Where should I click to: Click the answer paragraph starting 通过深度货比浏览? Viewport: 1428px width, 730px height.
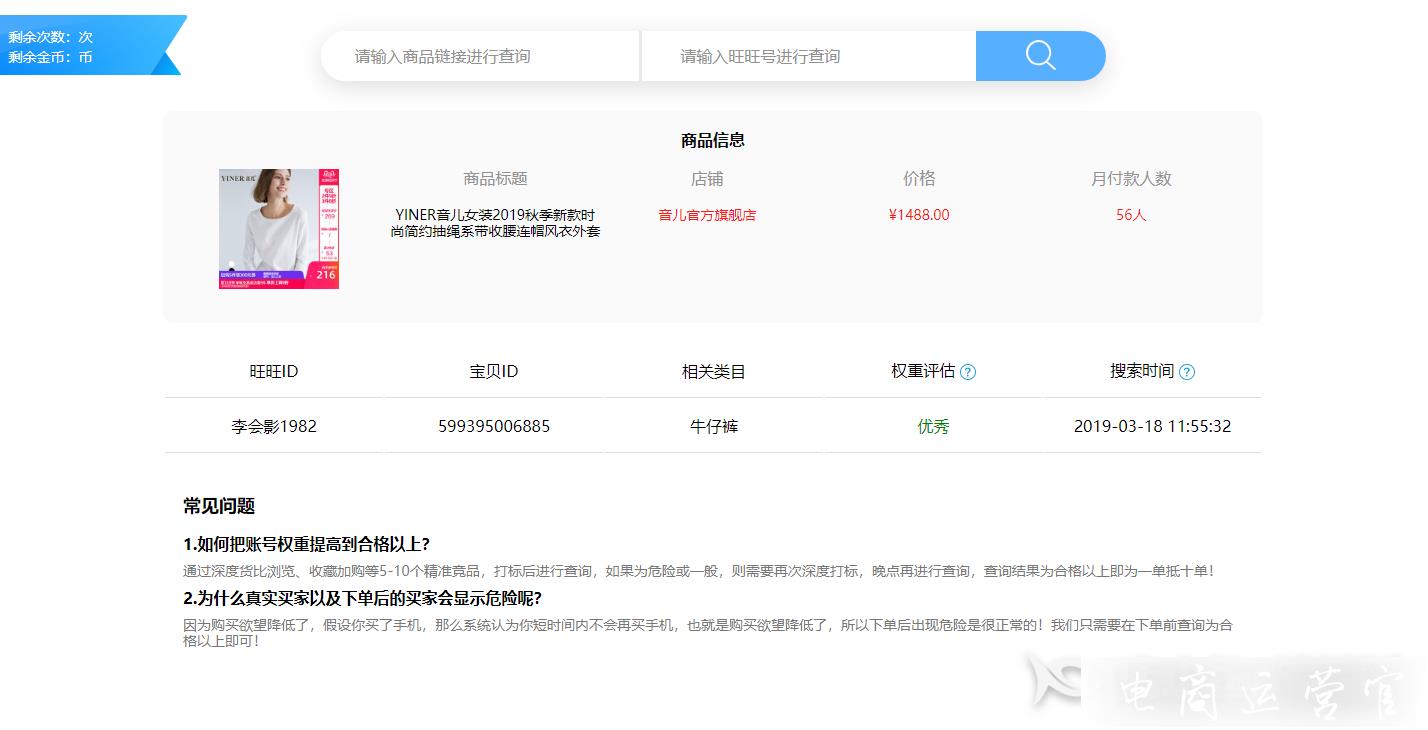click(698, 572)
